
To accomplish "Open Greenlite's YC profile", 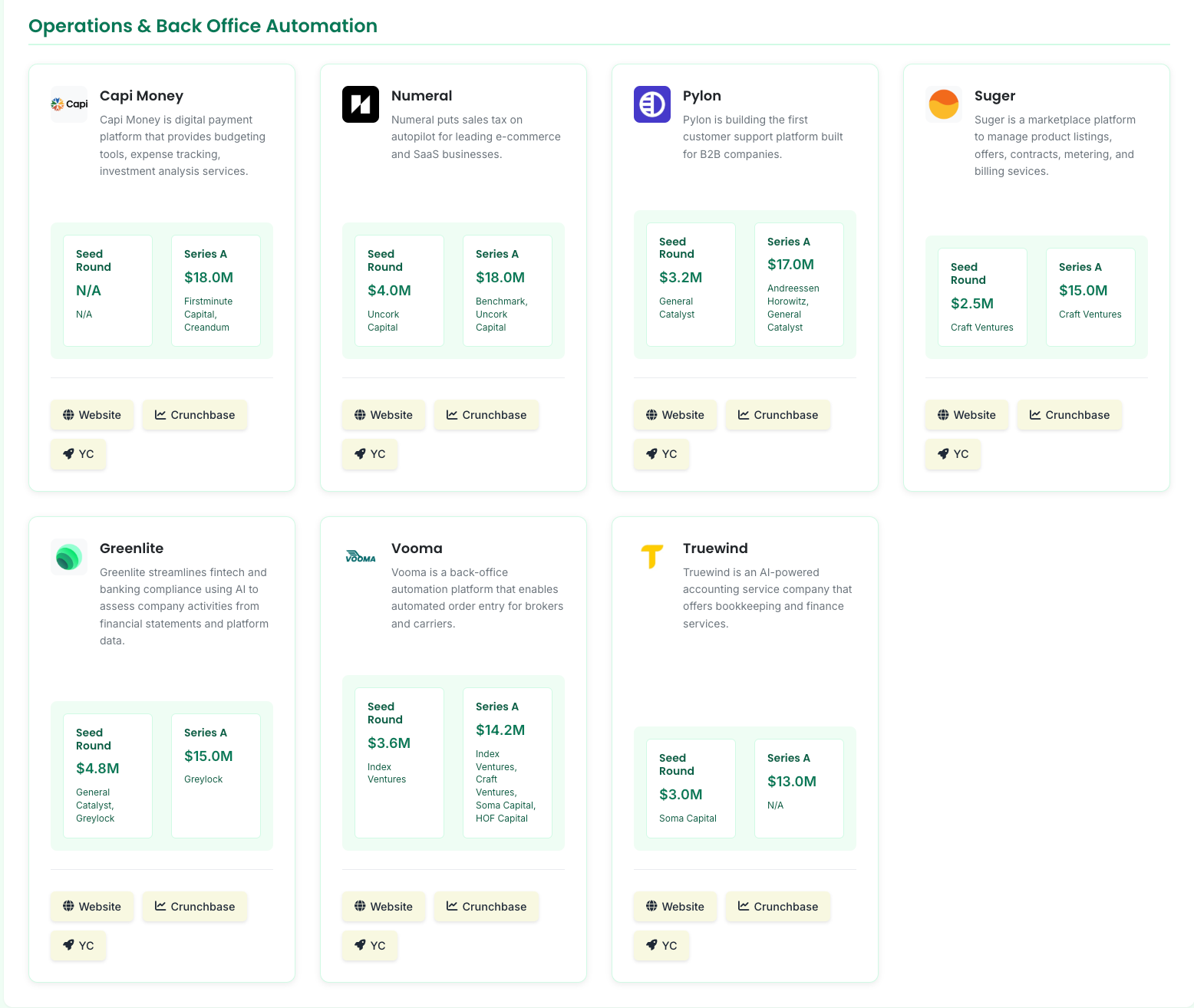I will tap(78, 946).
